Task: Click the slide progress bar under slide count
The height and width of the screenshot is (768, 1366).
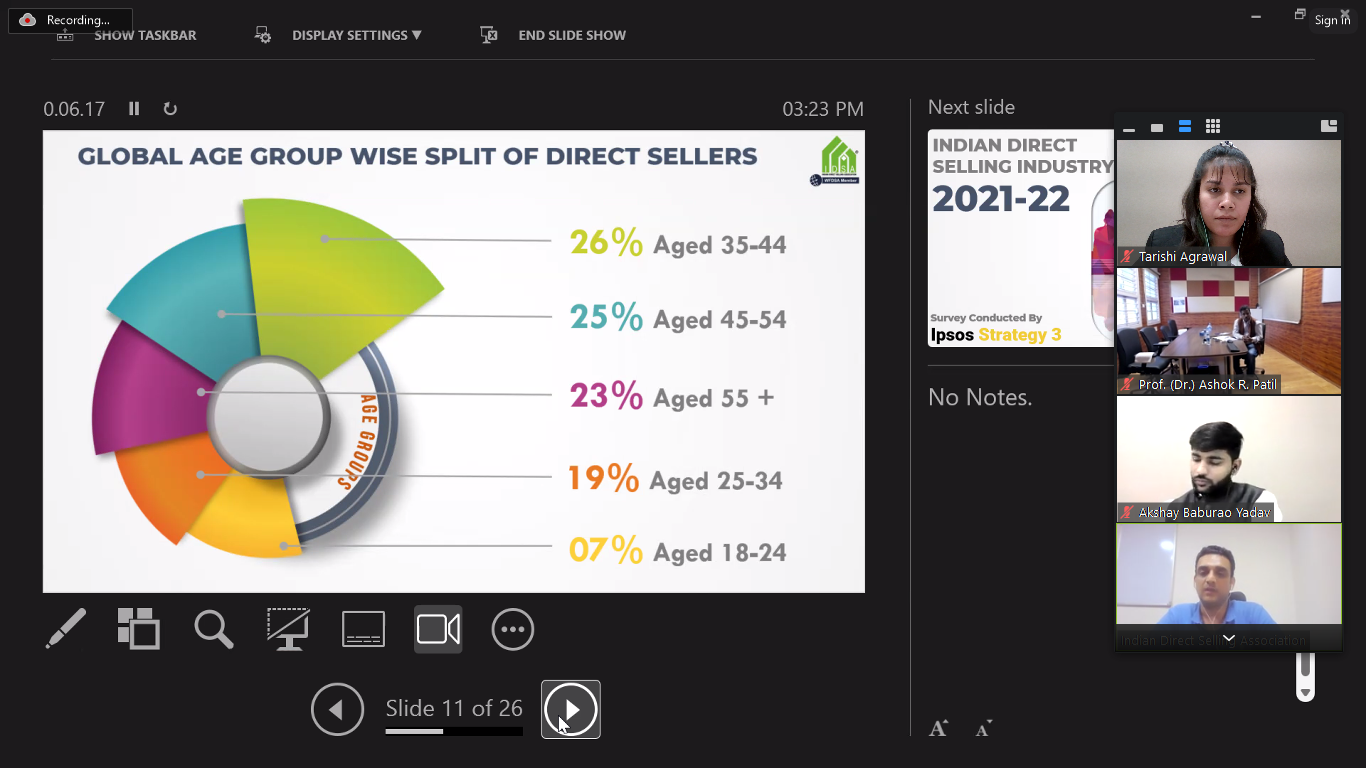Action: (x=454, y=731)
